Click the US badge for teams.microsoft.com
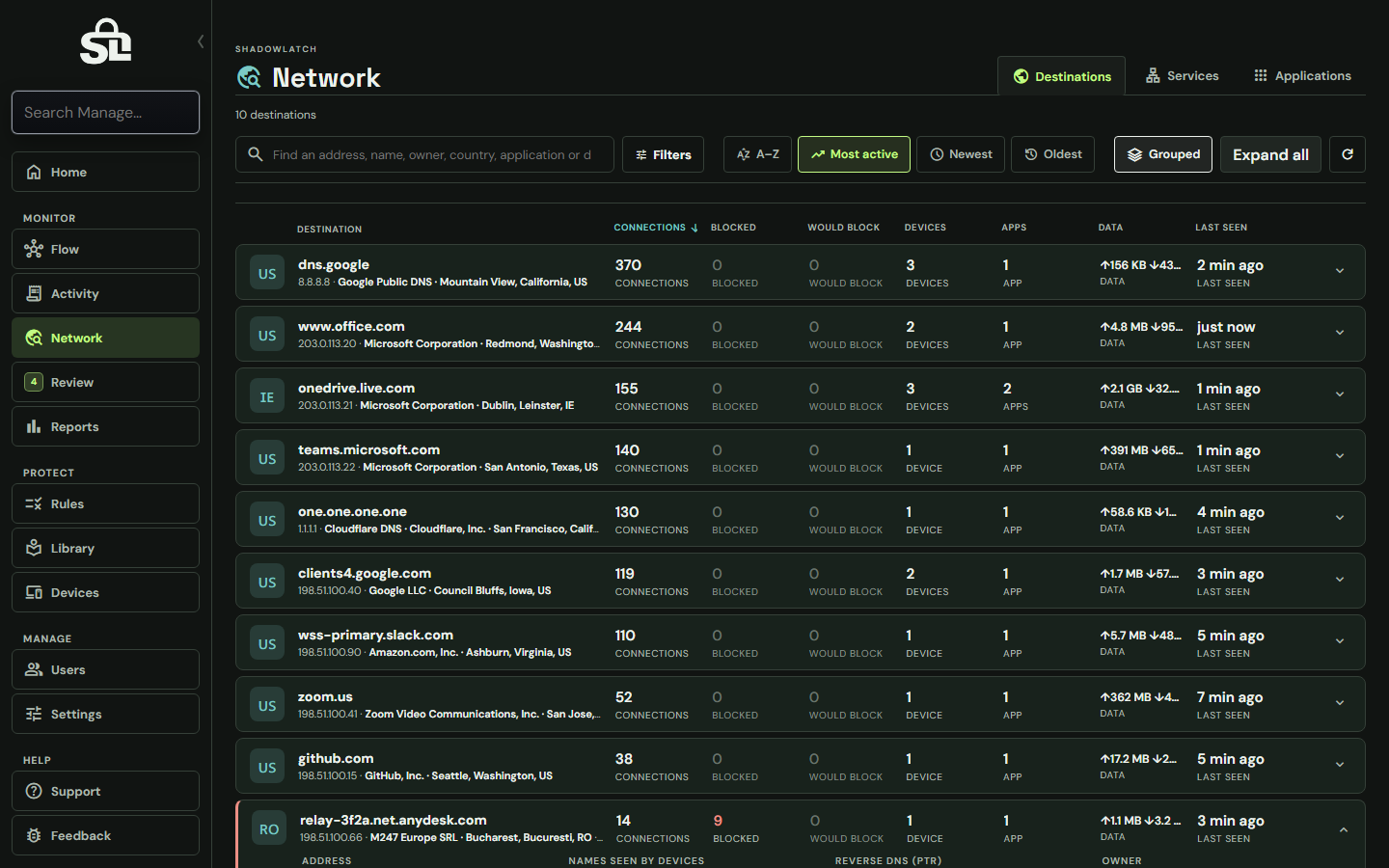The image size is (1389, 868). (x=267, y=458)
